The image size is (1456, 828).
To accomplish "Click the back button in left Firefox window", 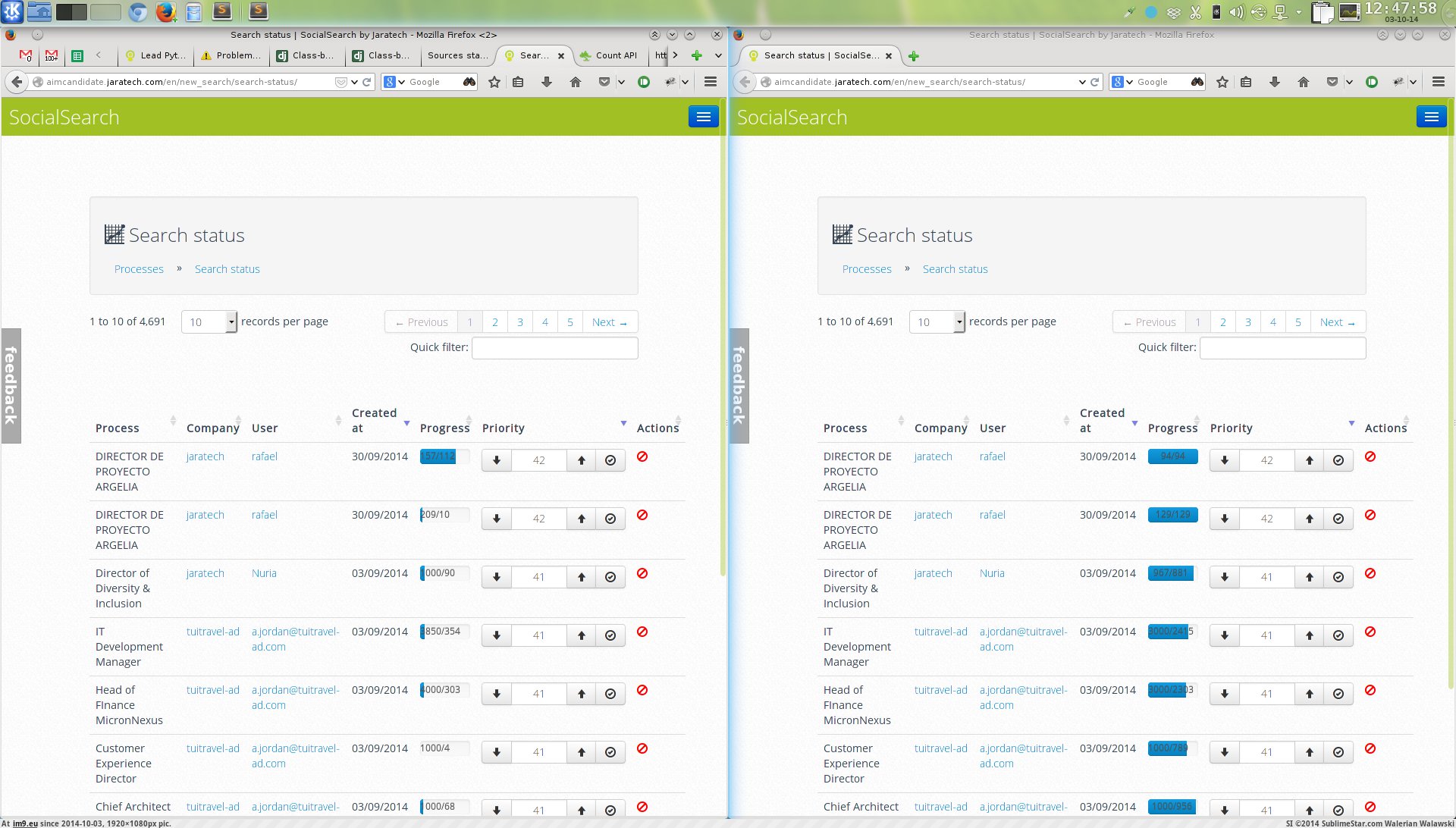I will (x=17, y=82).
